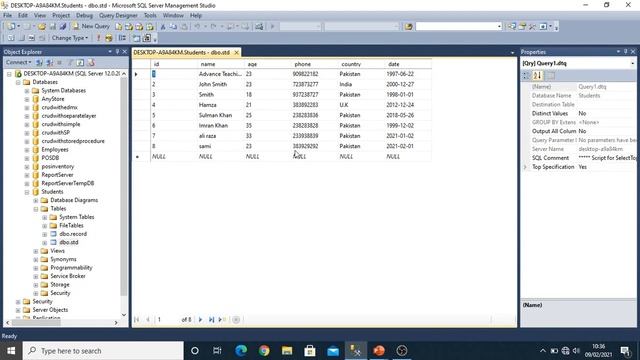Click the Disconnect icon in Object Explorer

(x=49, y=62)
